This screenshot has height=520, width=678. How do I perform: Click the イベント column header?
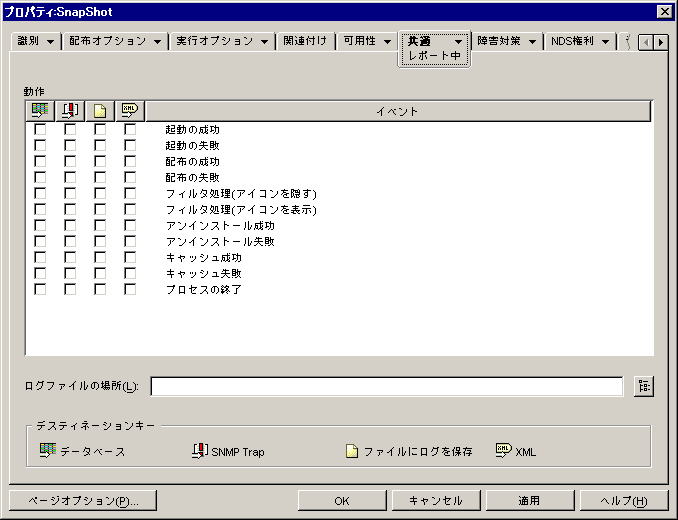pos(398,111)
